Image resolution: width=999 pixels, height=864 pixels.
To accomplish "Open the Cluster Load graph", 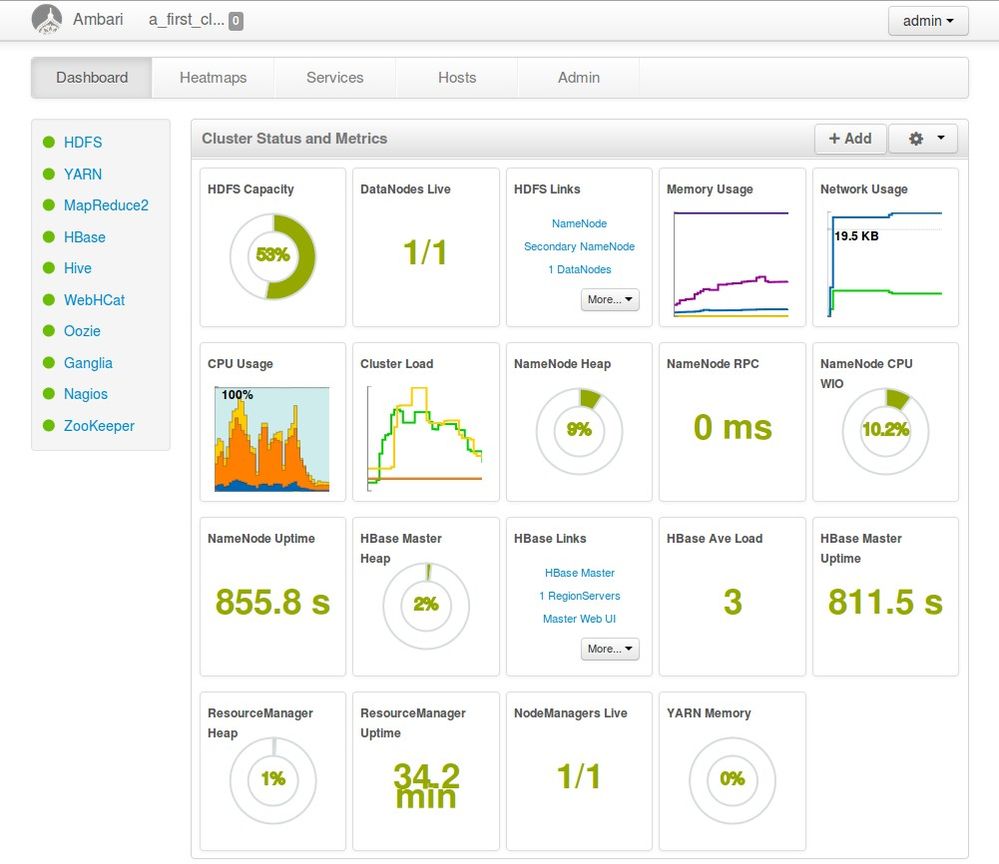I will pyautogui.click(x=425, y=436).
